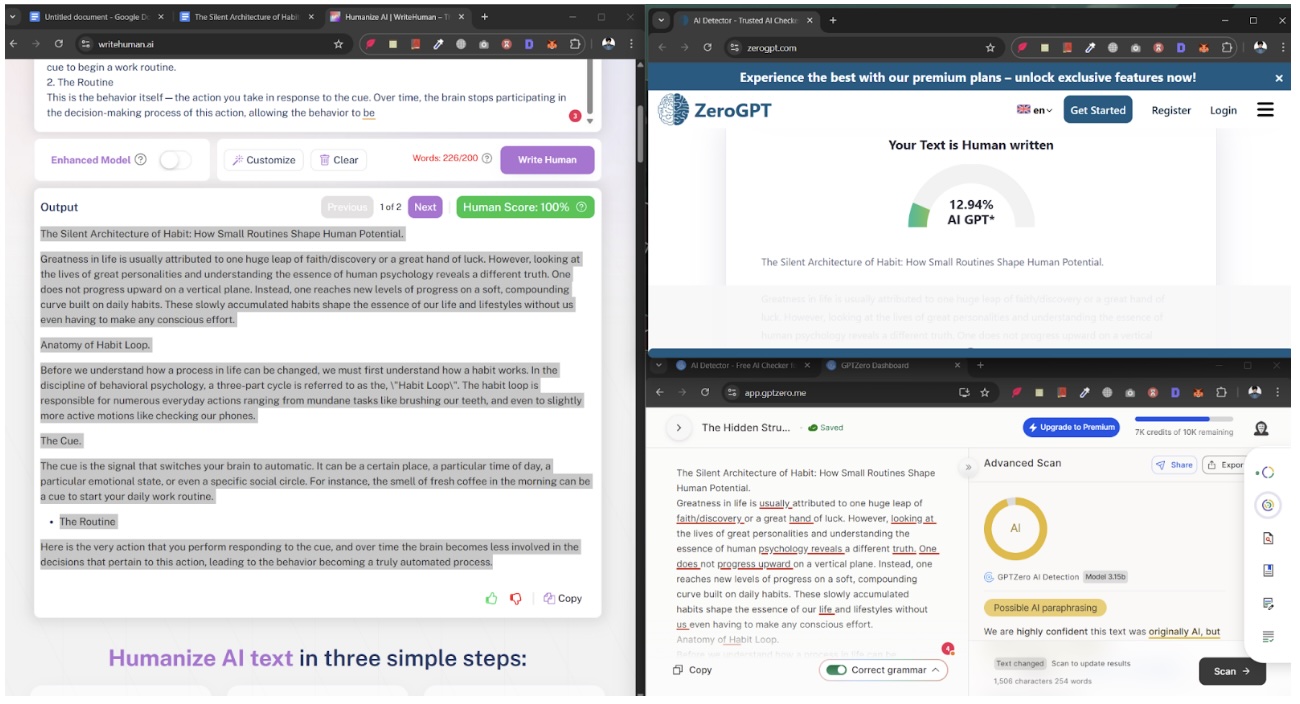Click the Register link on ZeroGPT
Image resolution: width=1300 pixels, height=704 pixels.
click(1171, 110)
